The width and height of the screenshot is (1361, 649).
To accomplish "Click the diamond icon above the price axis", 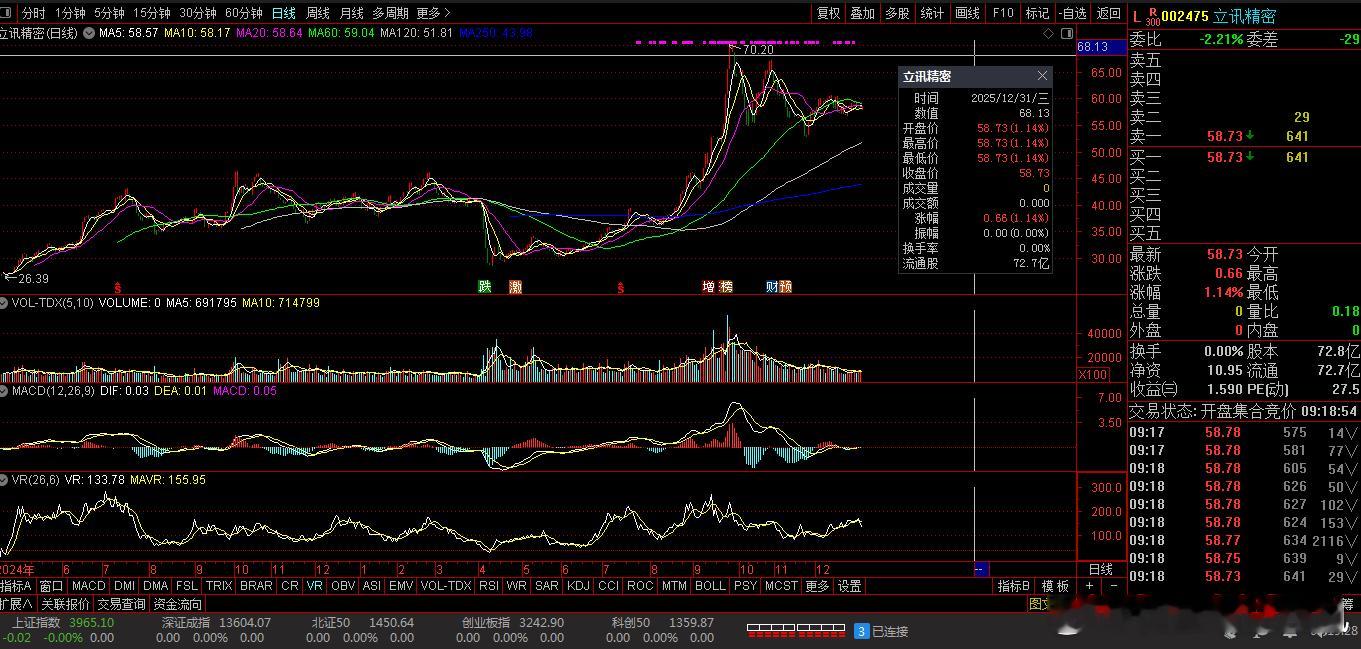I will (x=1048, y=33).
